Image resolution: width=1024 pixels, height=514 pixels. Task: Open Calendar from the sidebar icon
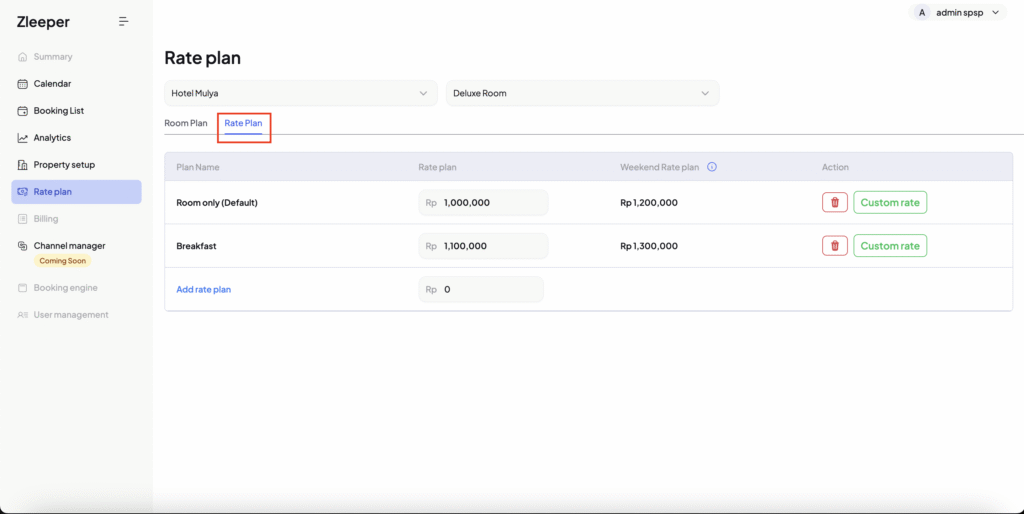(x=23, y=84)
